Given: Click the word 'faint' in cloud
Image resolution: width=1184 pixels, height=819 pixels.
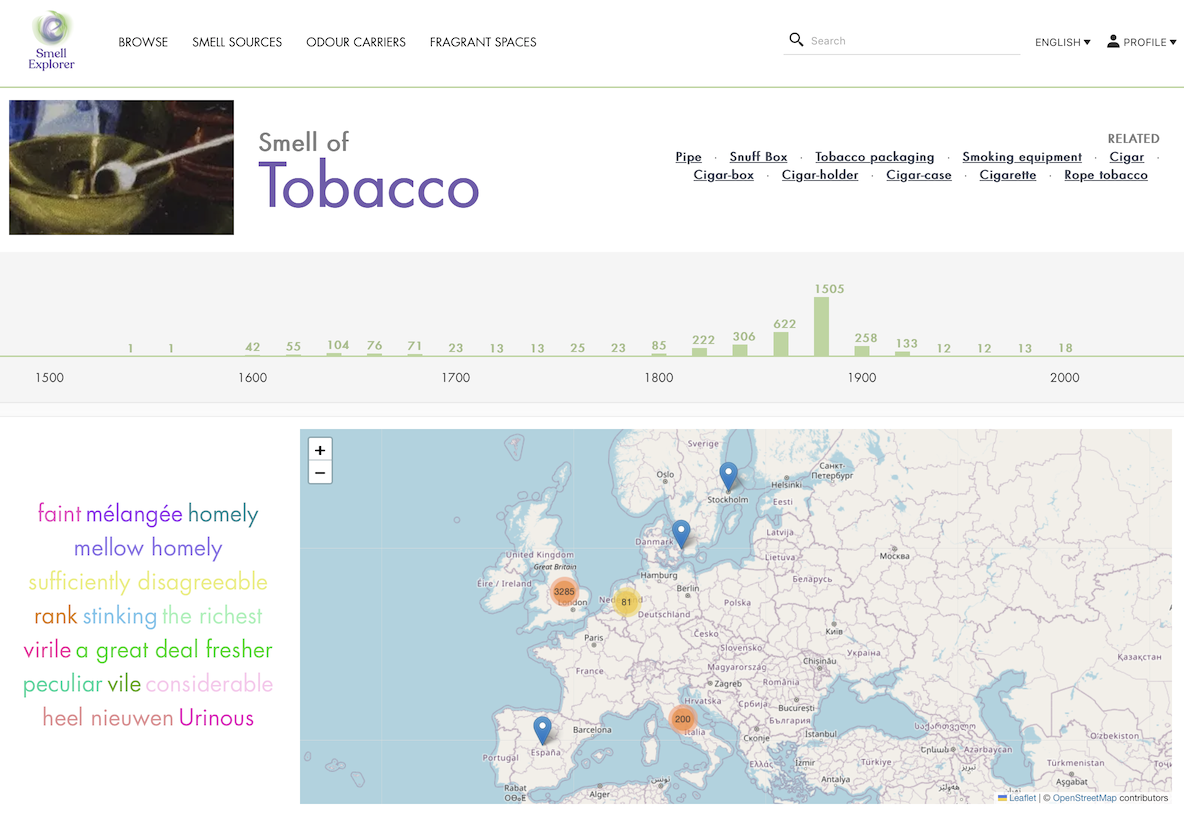Looking at the screenshot, I should [x=59, y=514].
